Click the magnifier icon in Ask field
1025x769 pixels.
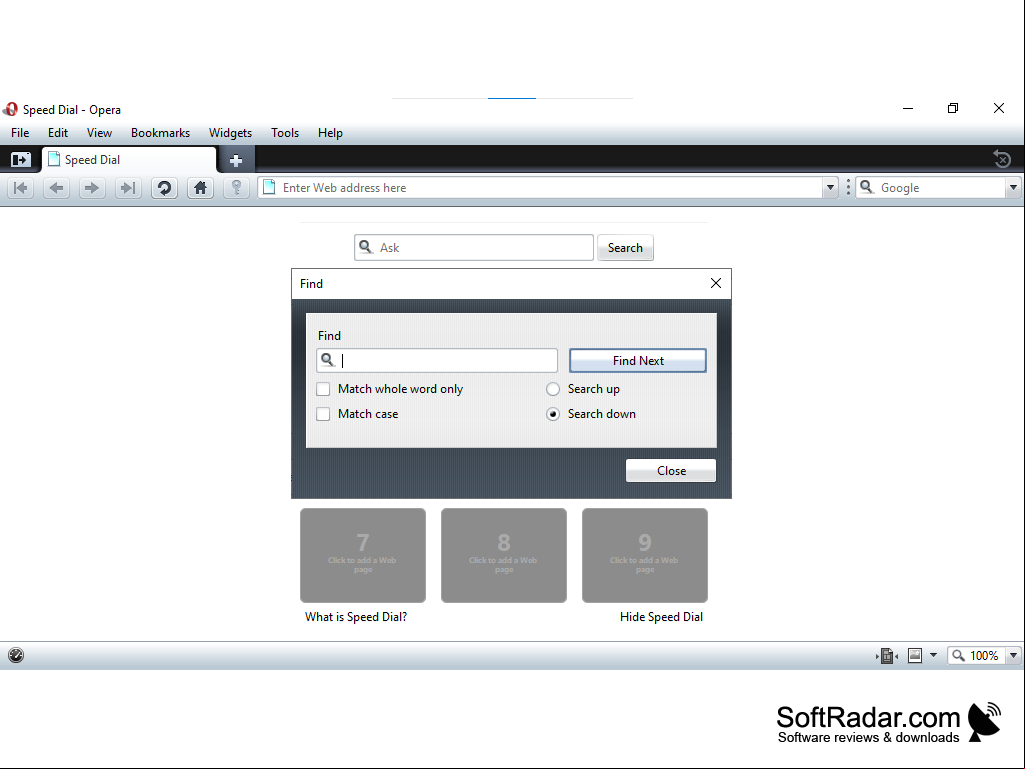click(x=366, y=247)
